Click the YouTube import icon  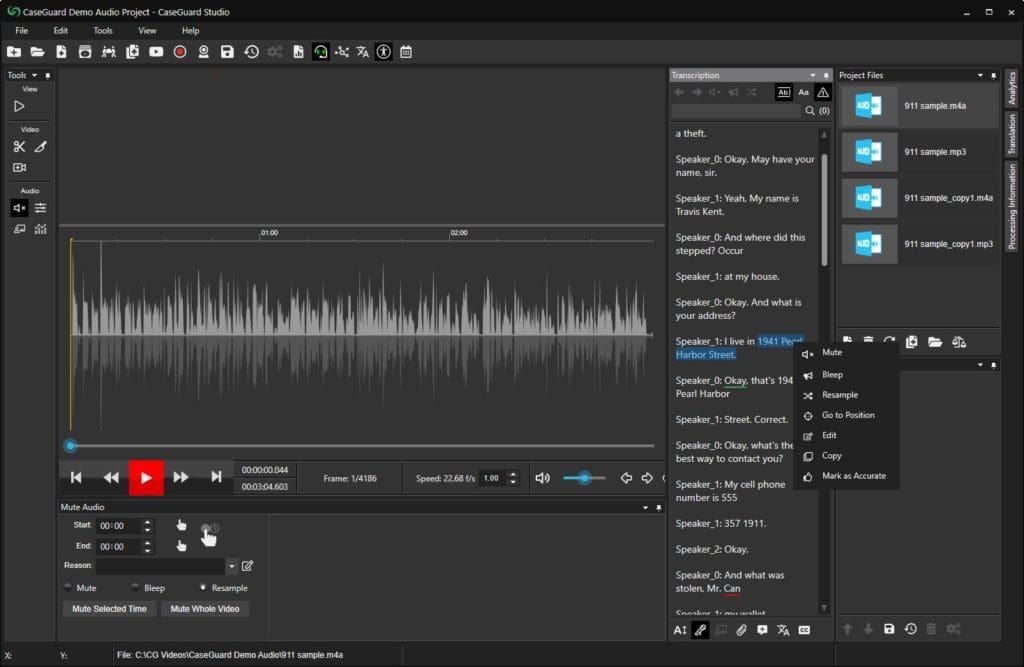coord(156,52)
